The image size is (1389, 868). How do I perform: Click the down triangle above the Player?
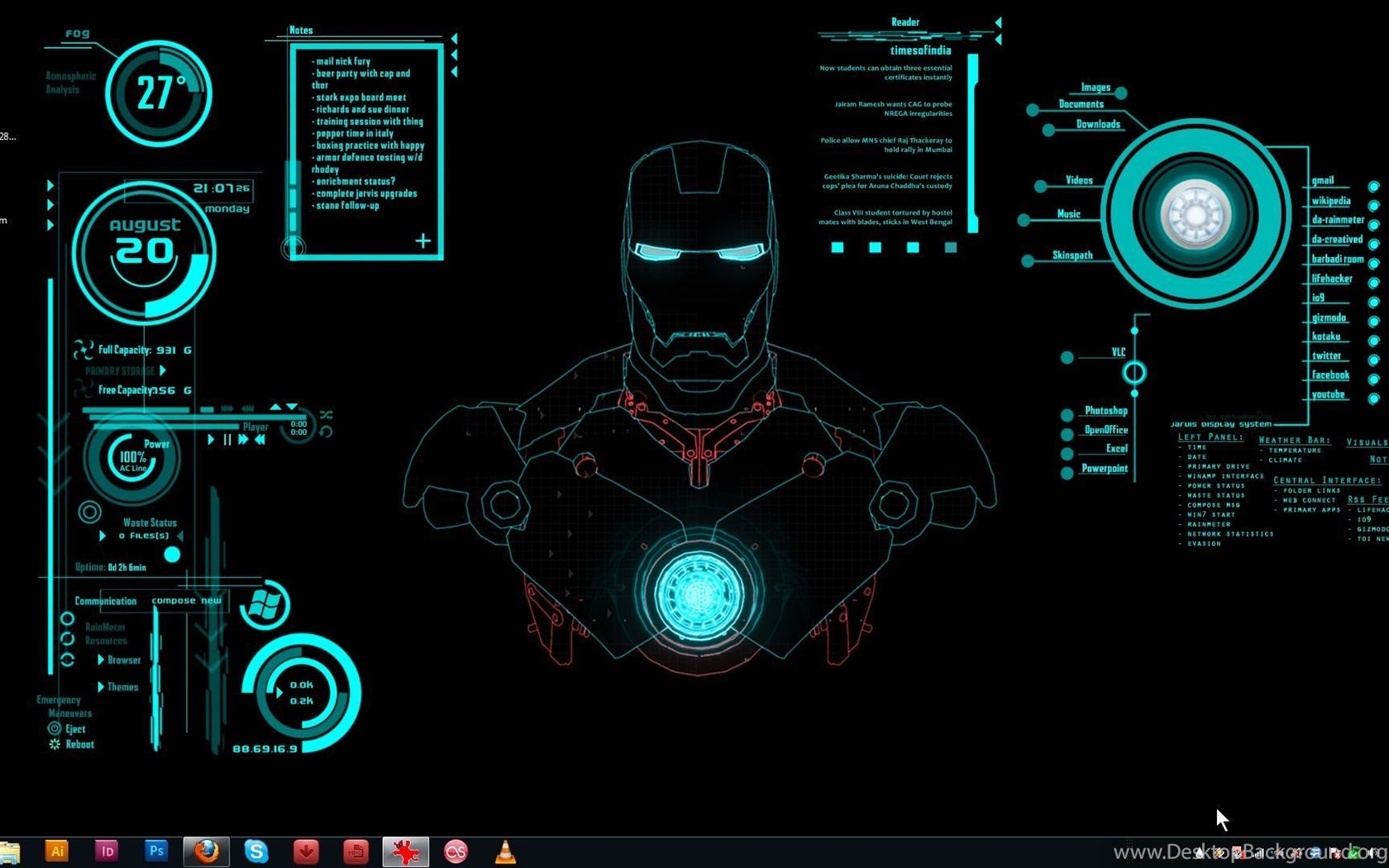292,407
